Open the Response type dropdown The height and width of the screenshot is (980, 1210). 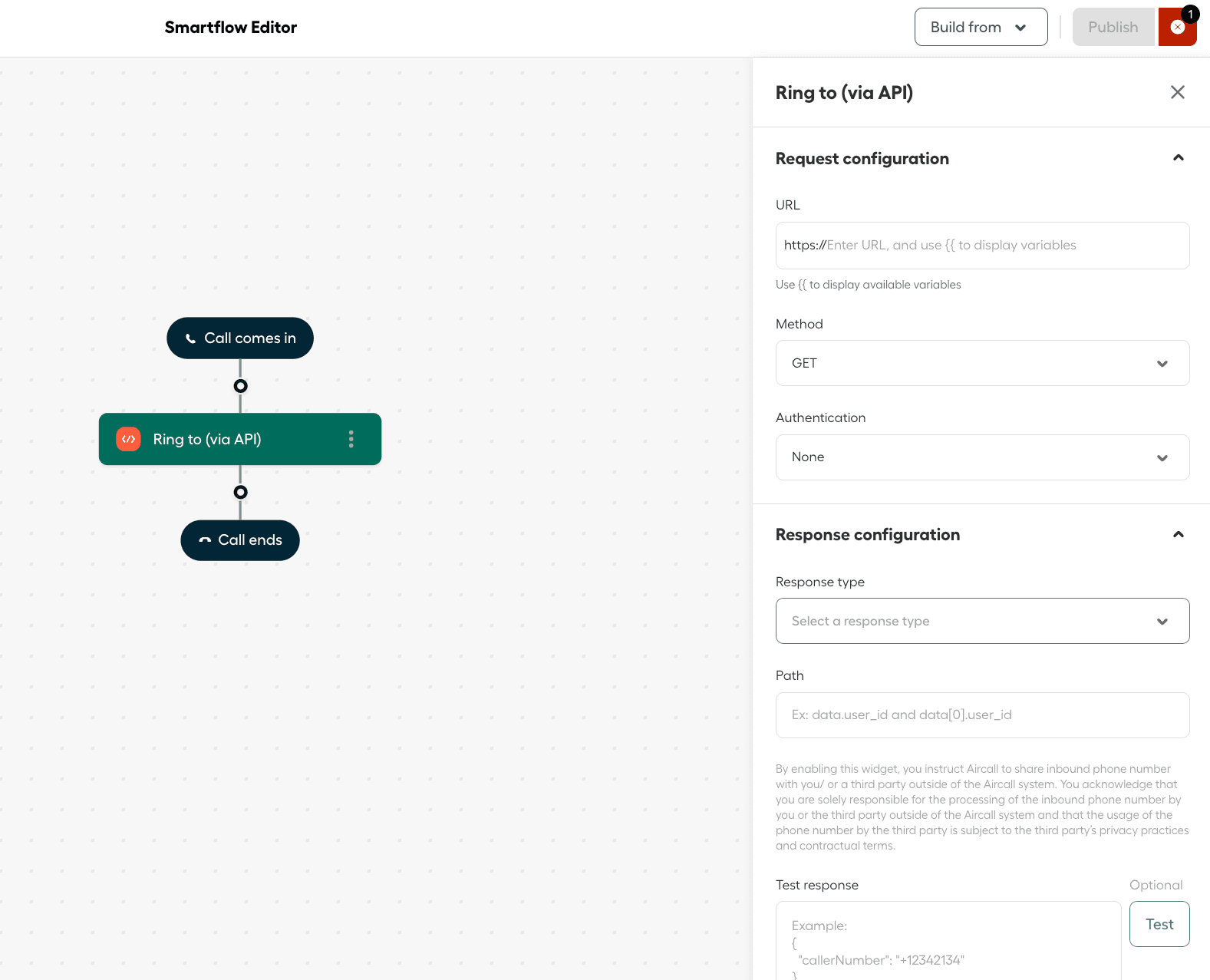(982, 621)
